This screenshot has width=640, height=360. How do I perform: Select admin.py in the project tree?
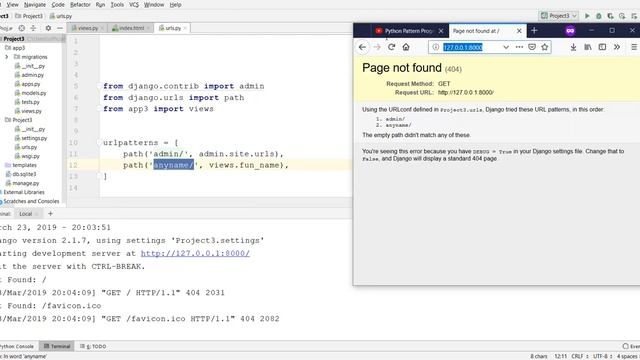coord(29,75)
